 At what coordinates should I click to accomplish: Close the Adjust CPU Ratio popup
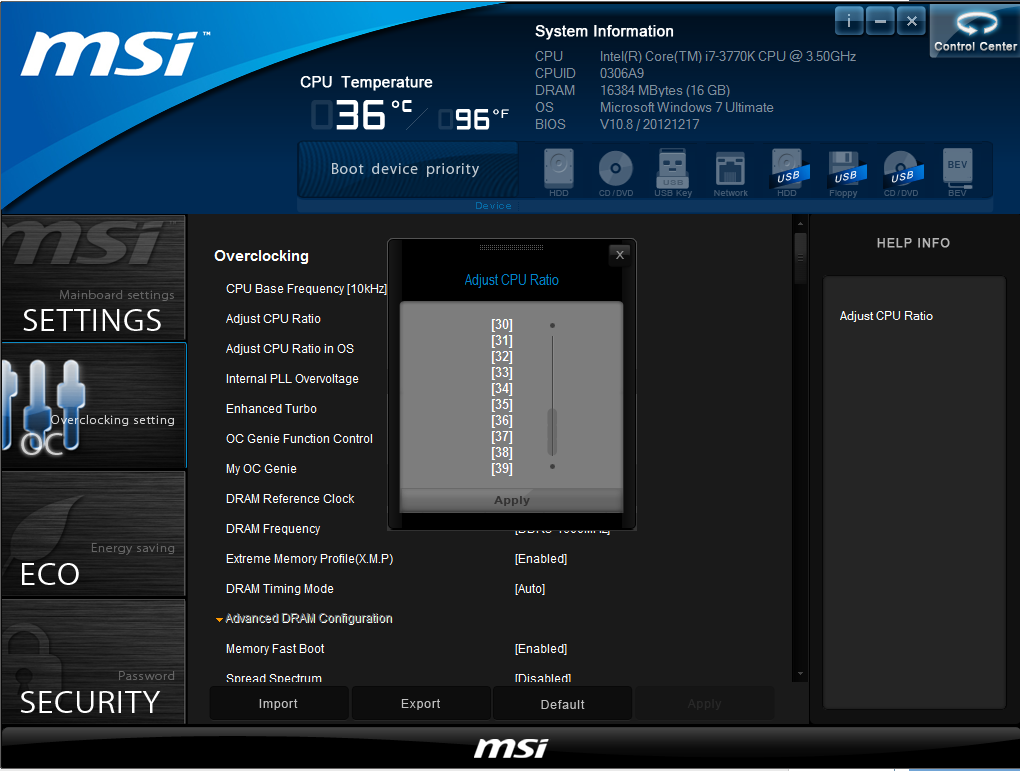620,255
